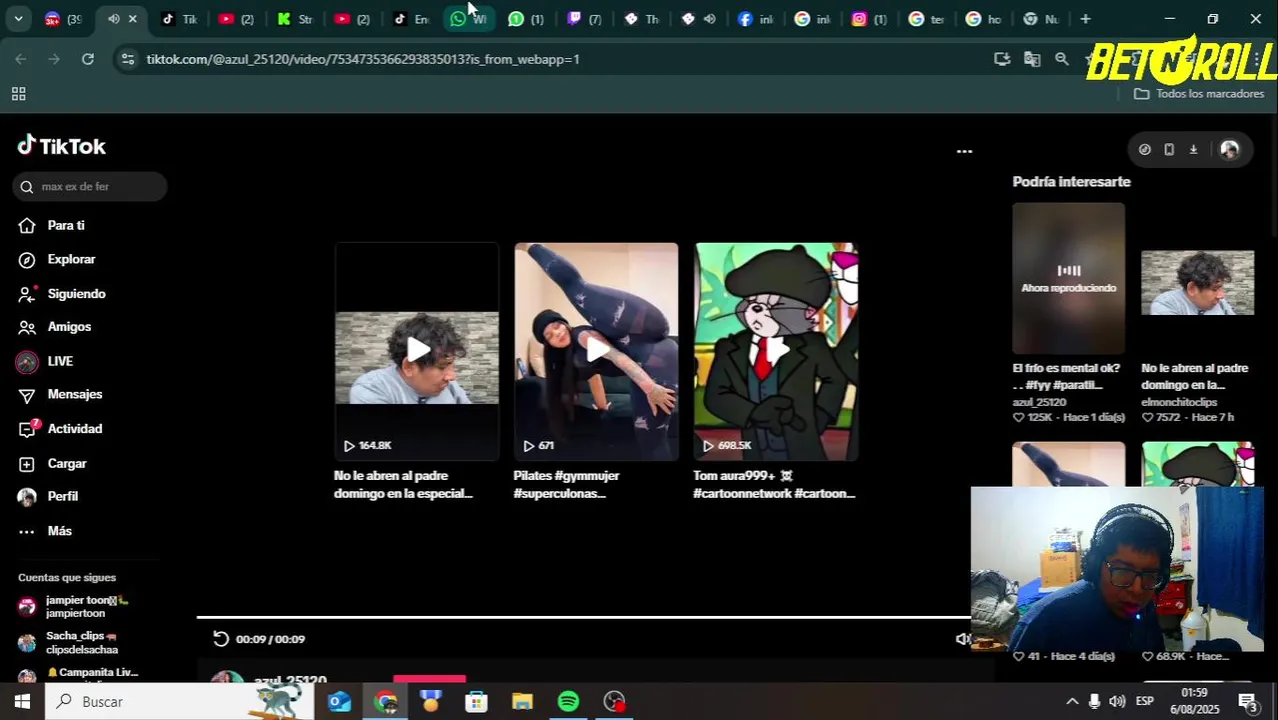
Task: Click the address bar URL
Action: tap(363, 59)
